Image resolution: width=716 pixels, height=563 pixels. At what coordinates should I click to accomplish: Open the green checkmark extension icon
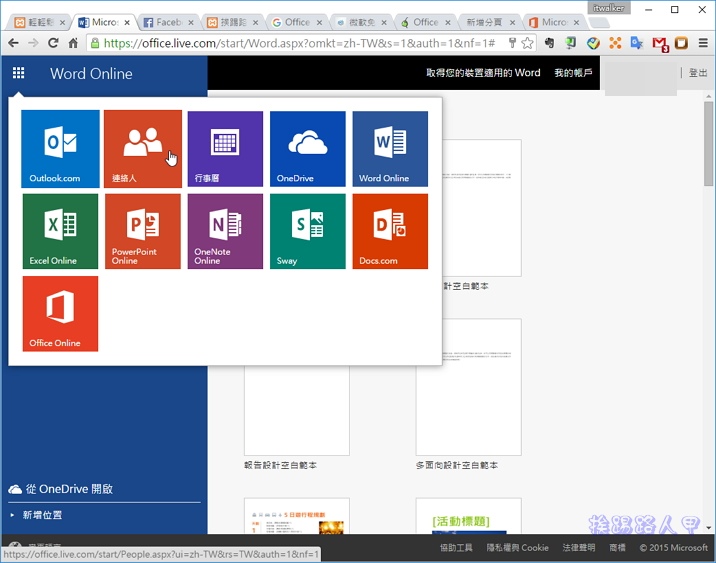tap(593, 43)
